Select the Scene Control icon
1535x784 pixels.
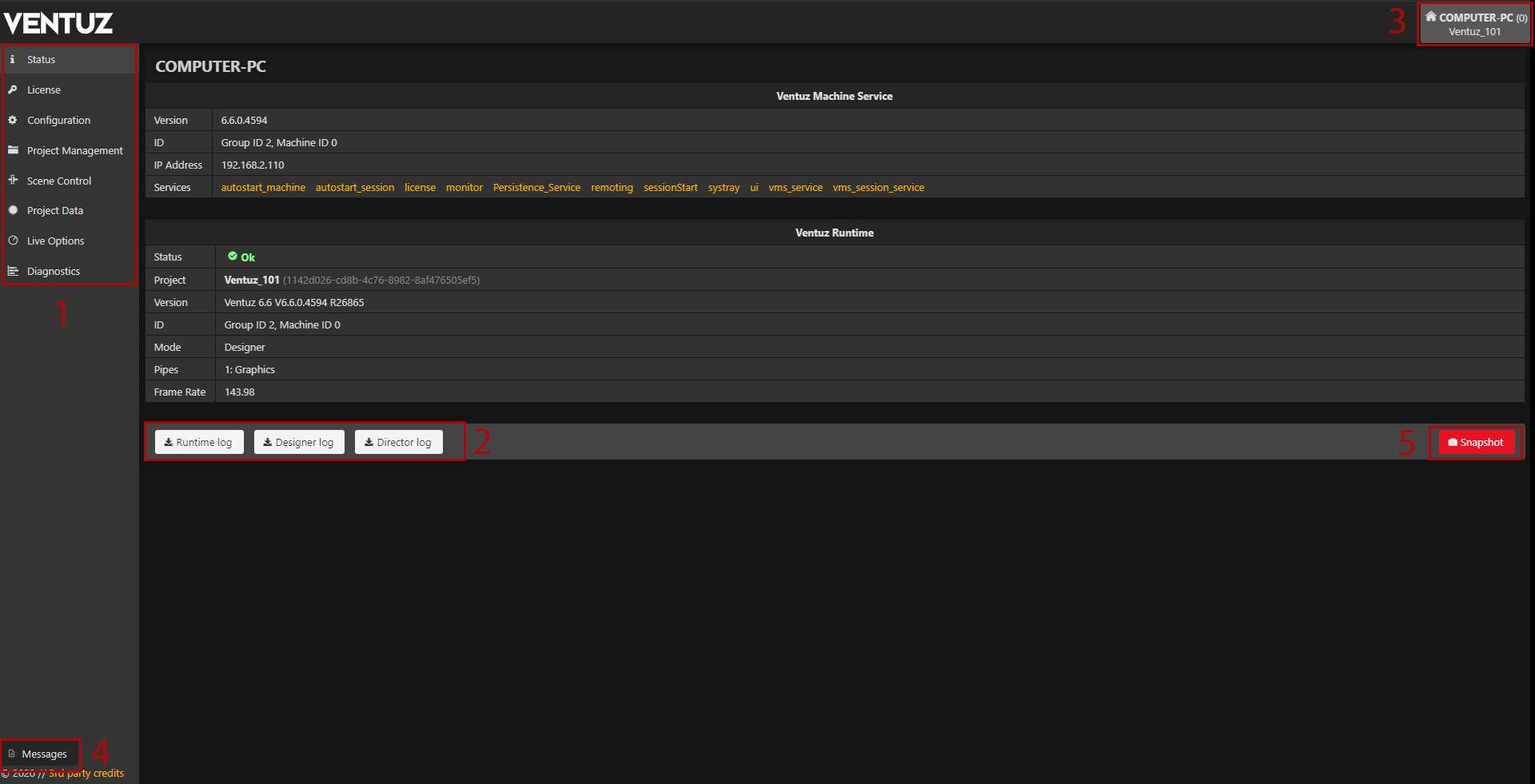pos(13,181)
